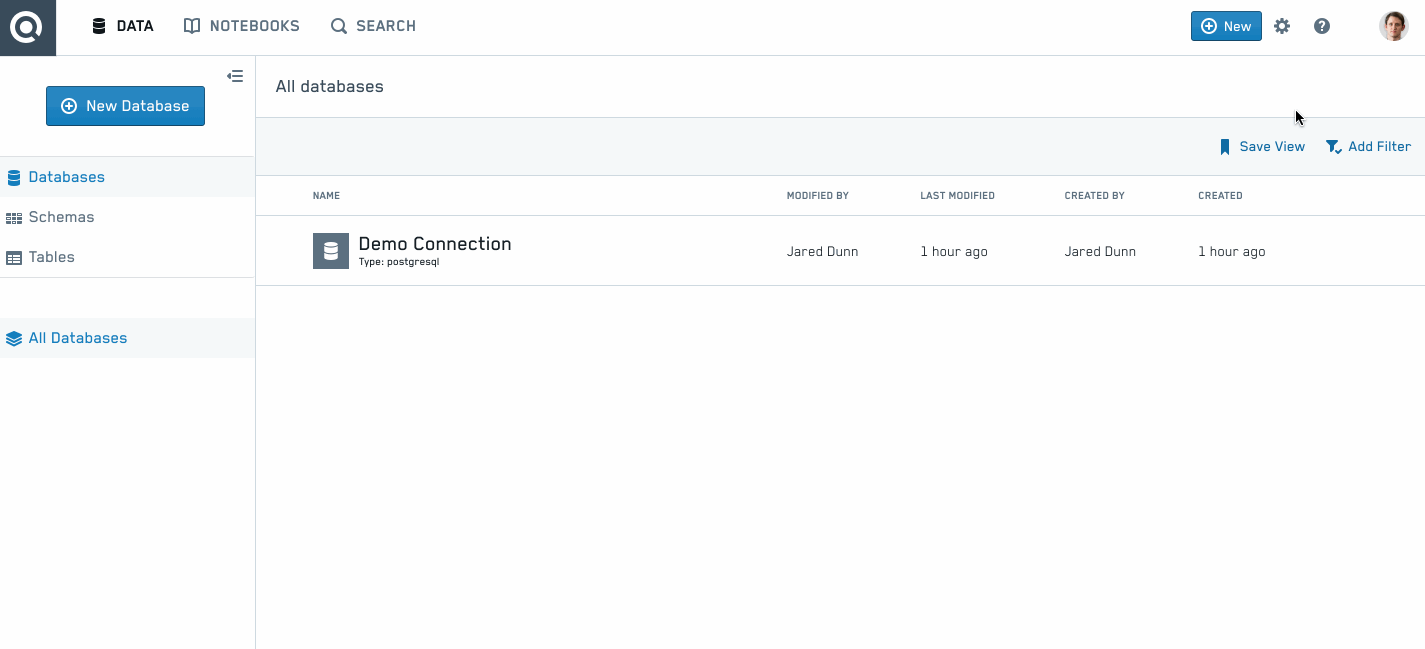This screenshot has height=649, width=1425.
Task: Select Databases in the sidebar
Action: [127, 177]
